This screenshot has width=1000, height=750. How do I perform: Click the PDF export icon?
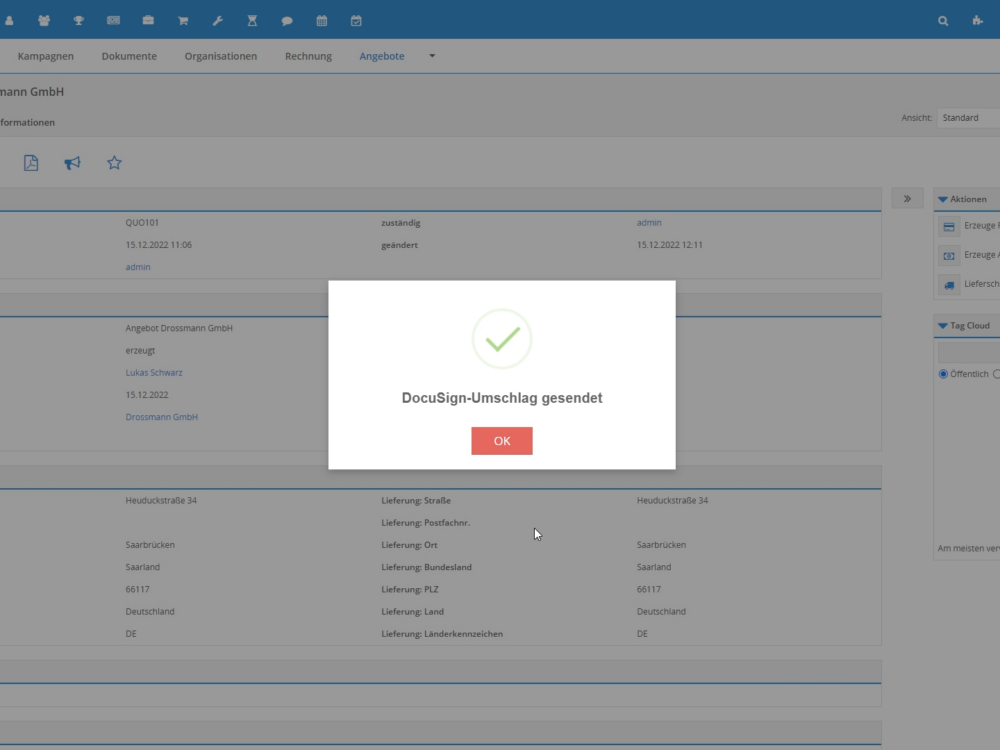[x=31, y=163]
